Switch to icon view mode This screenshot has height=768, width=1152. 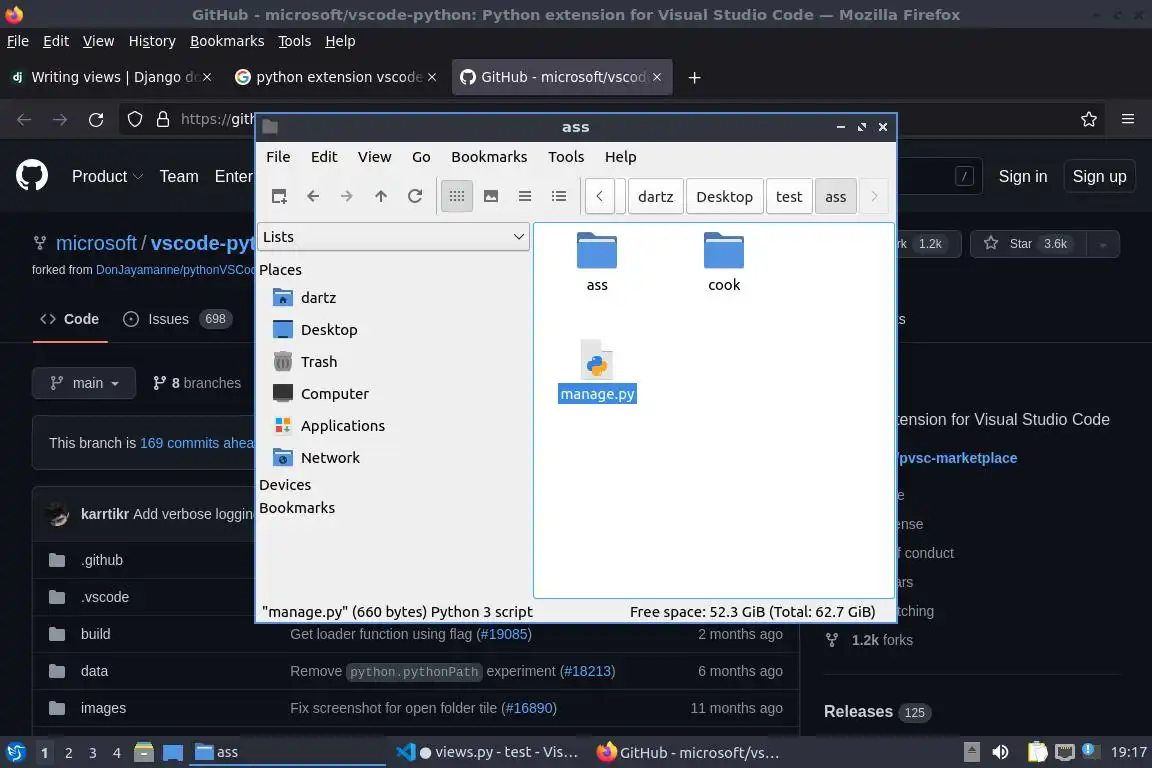click(x=457, y=196)
